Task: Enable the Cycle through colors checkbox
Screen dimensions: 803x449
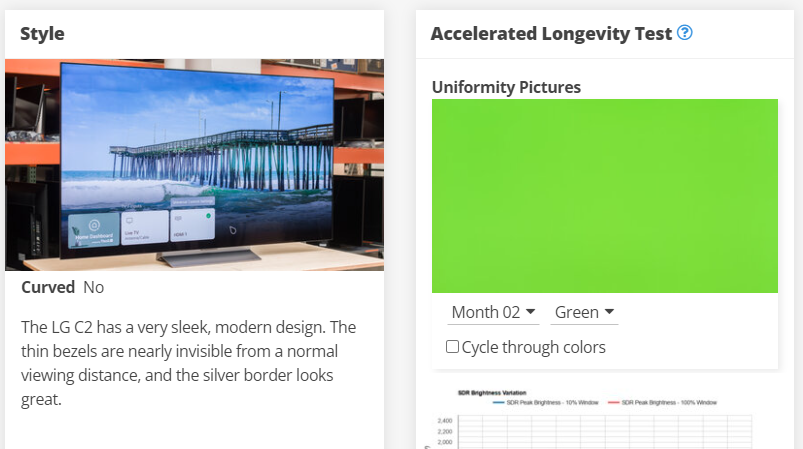Action: pos(452,347)
